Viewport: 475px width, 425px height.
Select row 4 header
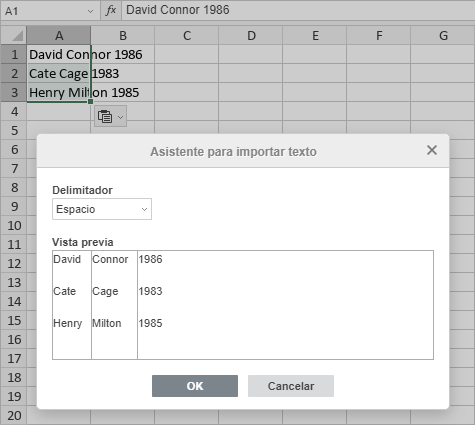(14, 111)
